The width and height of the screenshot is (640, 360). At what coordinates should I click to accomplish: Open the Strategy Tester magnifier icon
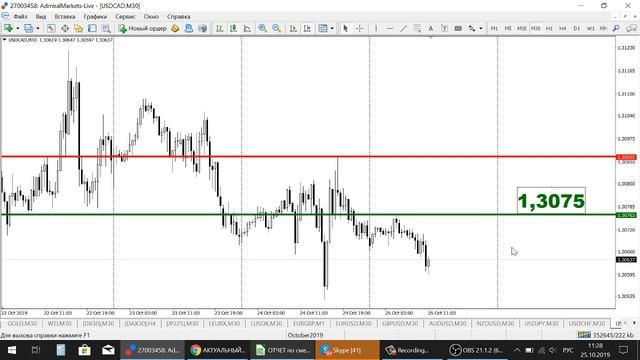coord(106,28)
